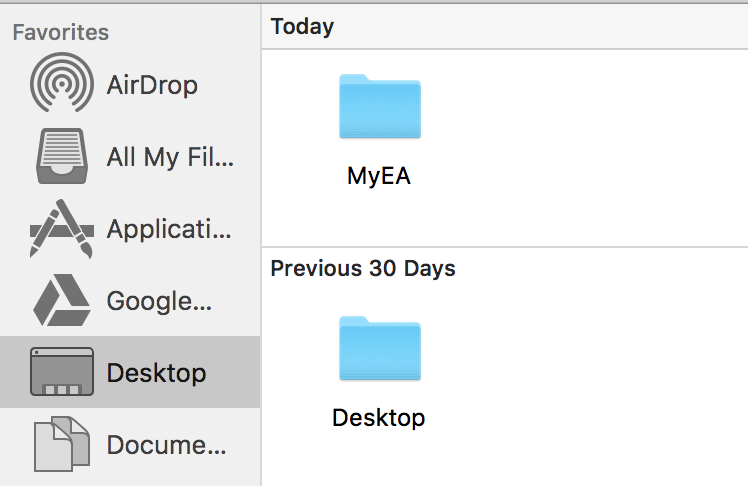Click the All My Files drawer icon
The height and width of the screenshot is (486, 748).
coord(62,156)
